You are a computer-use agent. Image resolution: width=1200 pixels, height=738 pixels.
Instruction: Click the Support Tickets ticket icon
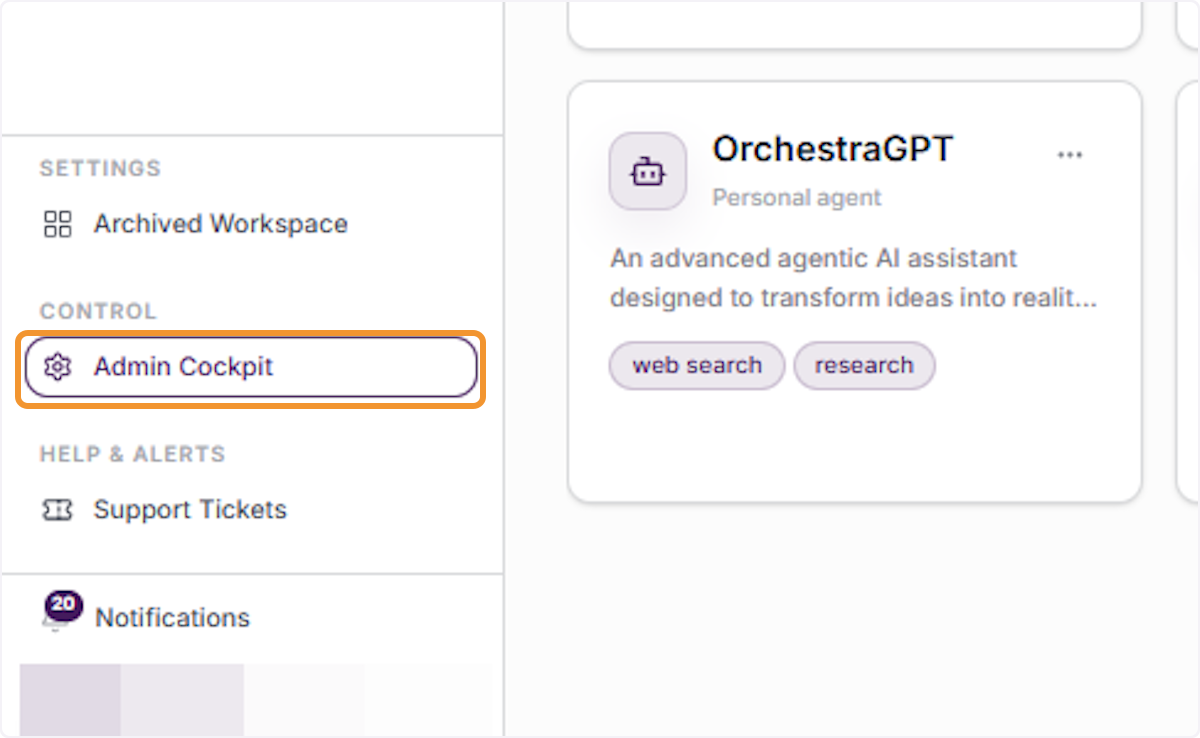click(x=58, y=510)
